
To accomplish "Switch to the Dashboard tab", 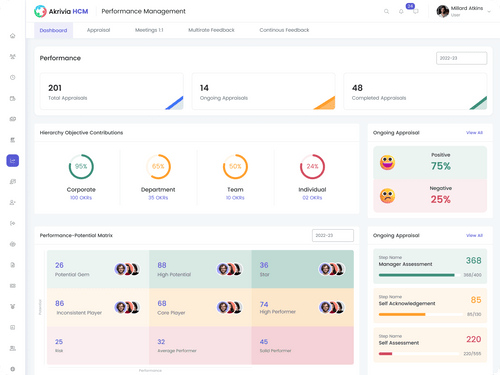I will point(53,30).
